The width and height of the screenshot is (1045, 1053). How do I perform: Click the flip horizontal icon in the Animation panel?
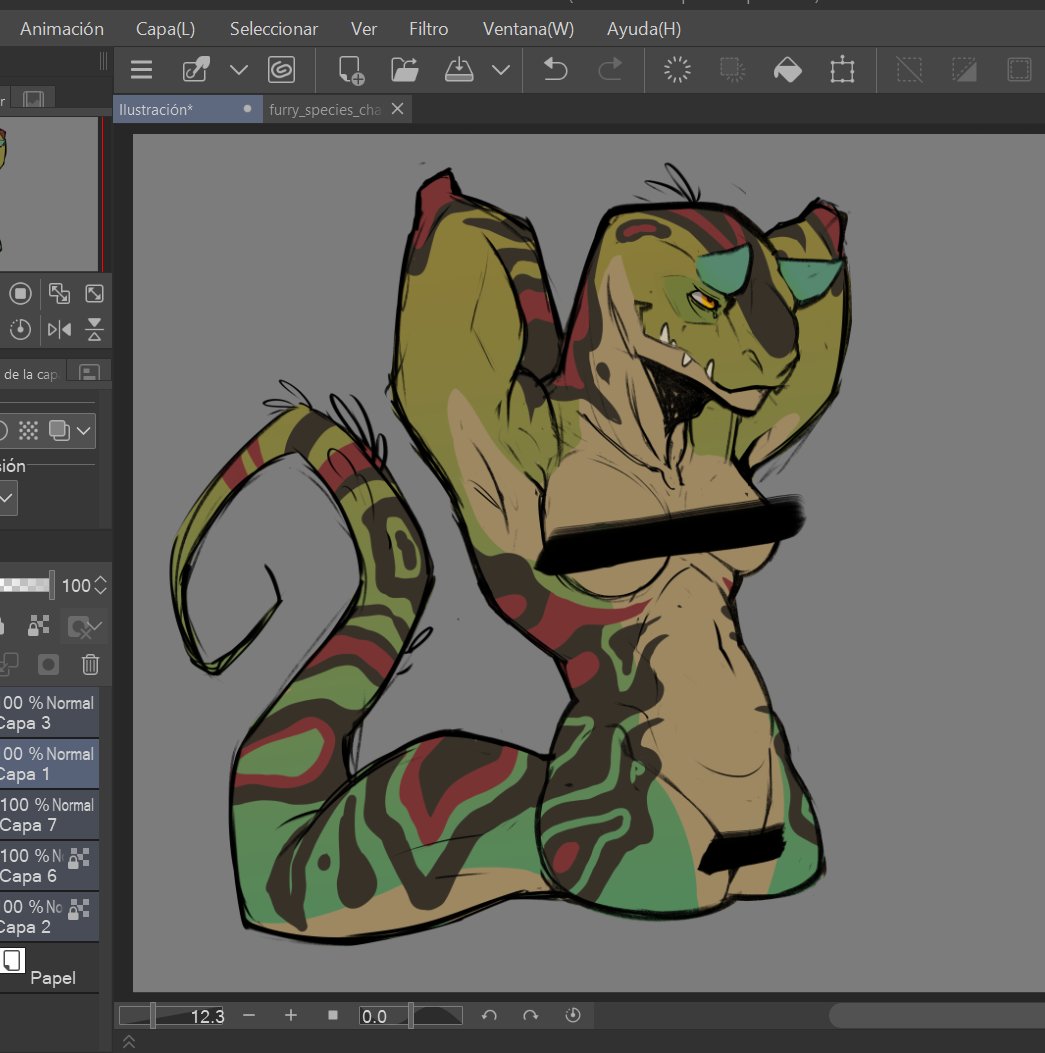click(x=59, y=329)
